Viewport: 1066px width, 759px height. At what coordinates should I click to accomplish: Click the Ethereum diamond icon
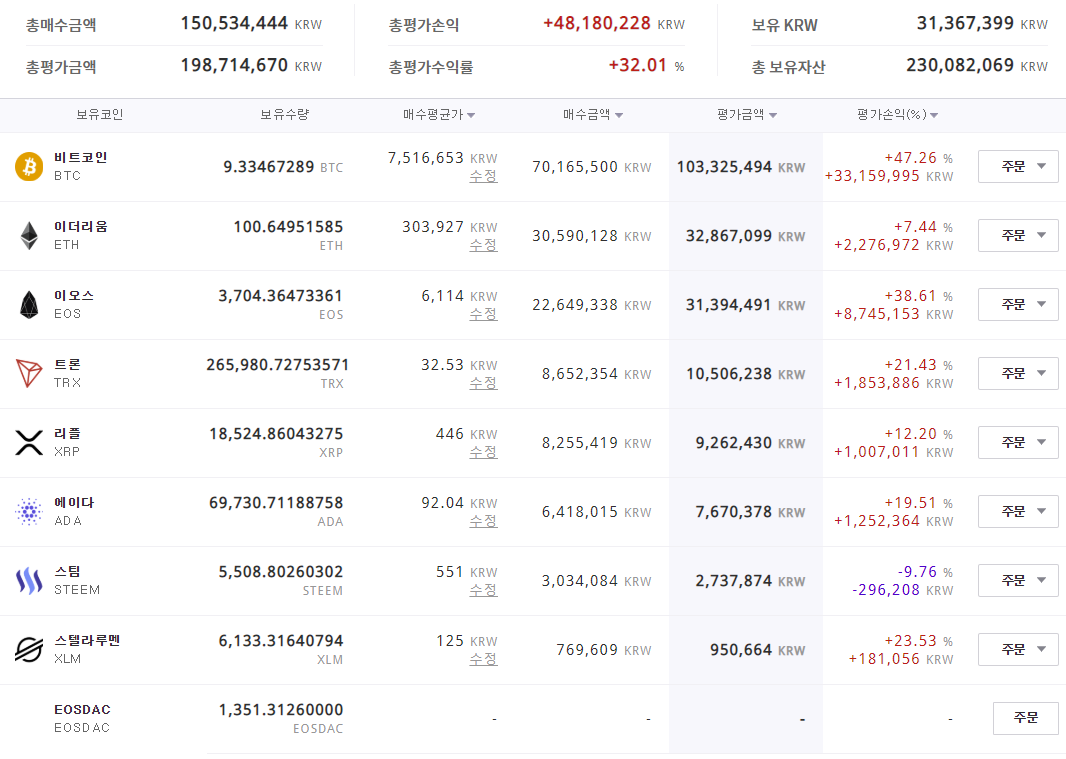[x=29, y=235]
